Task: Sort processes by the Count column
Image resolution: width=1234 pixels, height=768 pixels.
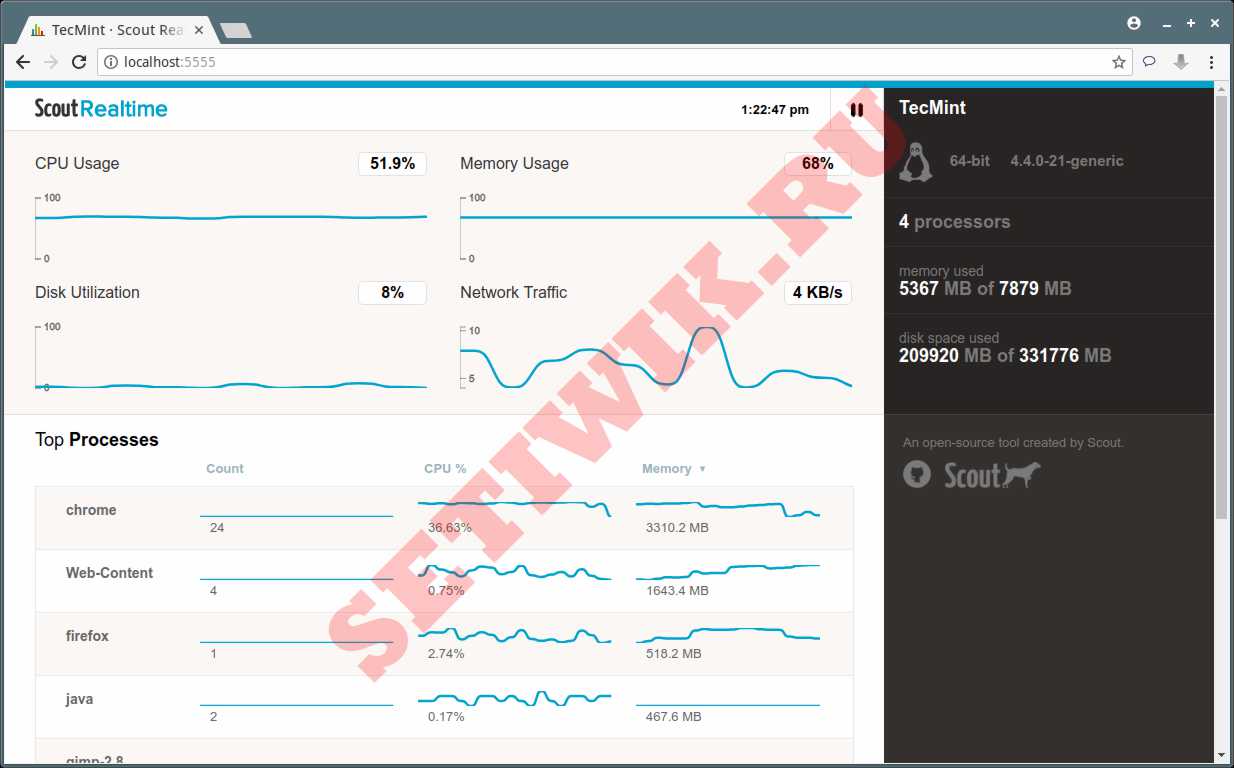Action: click(225, 468)
